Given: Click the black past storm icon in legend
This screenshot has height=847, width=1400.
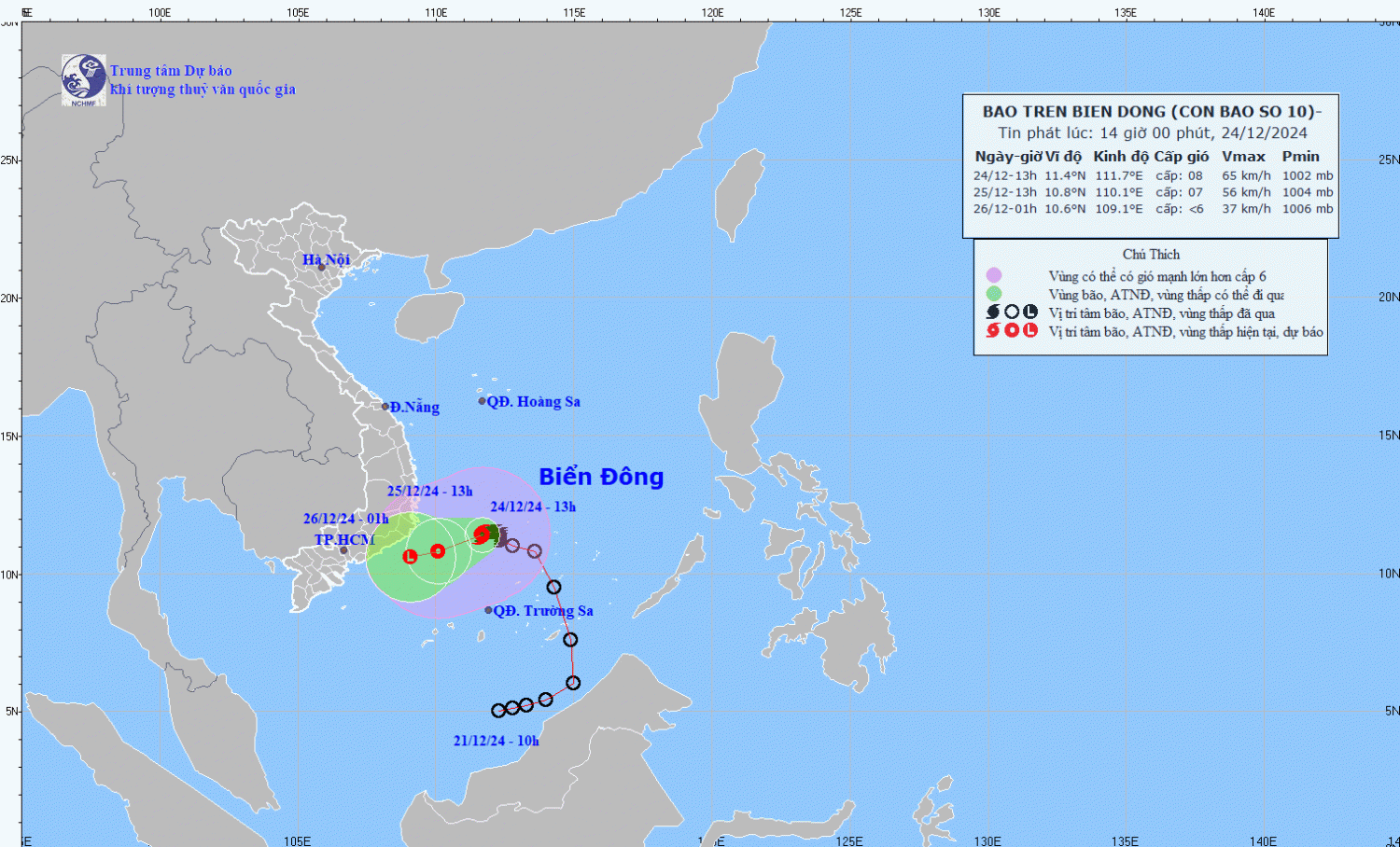Looking at the screenshot, I should [x=993, y=312].
